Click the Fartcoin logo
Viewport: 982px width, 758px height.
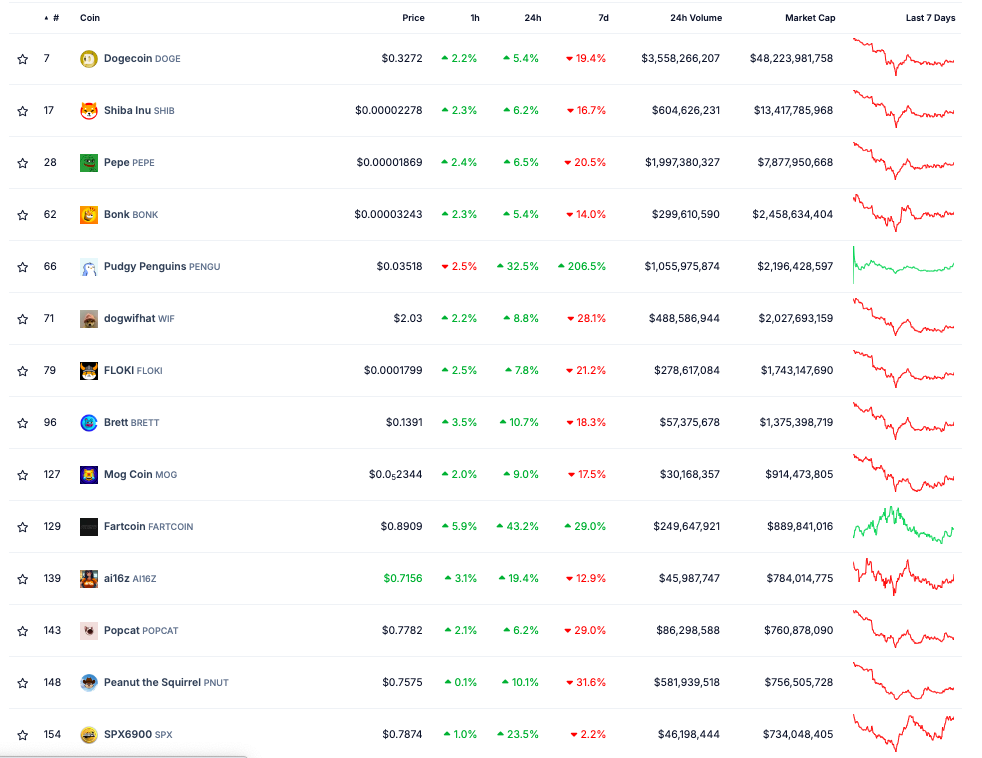89,527
